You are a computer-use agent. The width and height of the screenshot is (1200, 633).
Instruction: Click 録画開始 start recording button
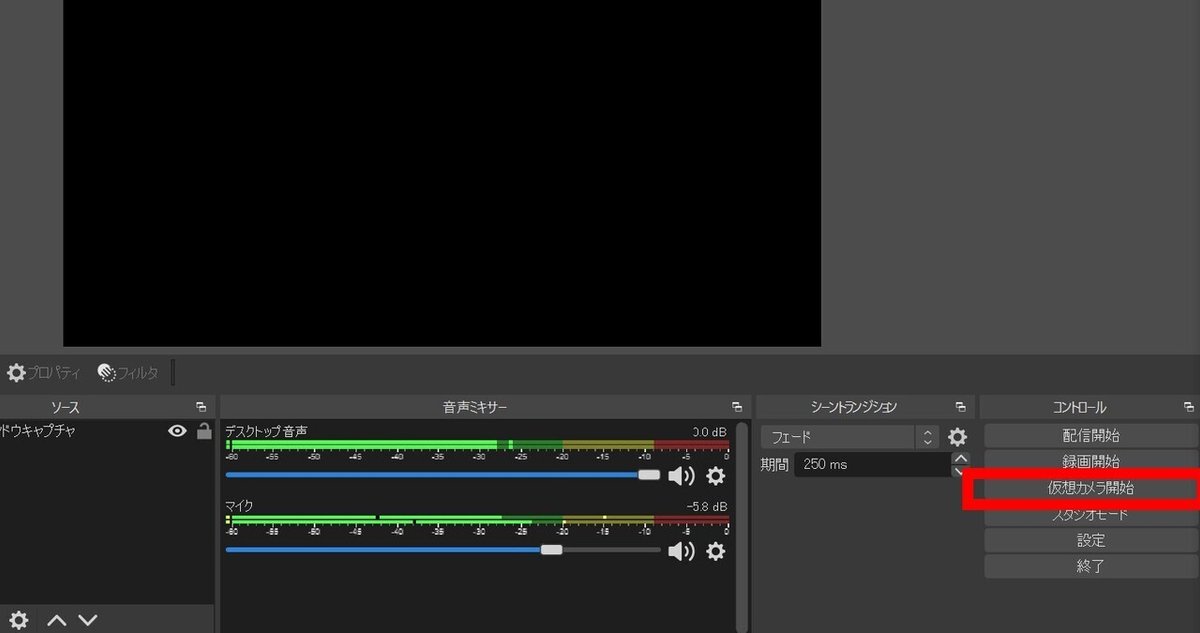tap(1090, 462)
